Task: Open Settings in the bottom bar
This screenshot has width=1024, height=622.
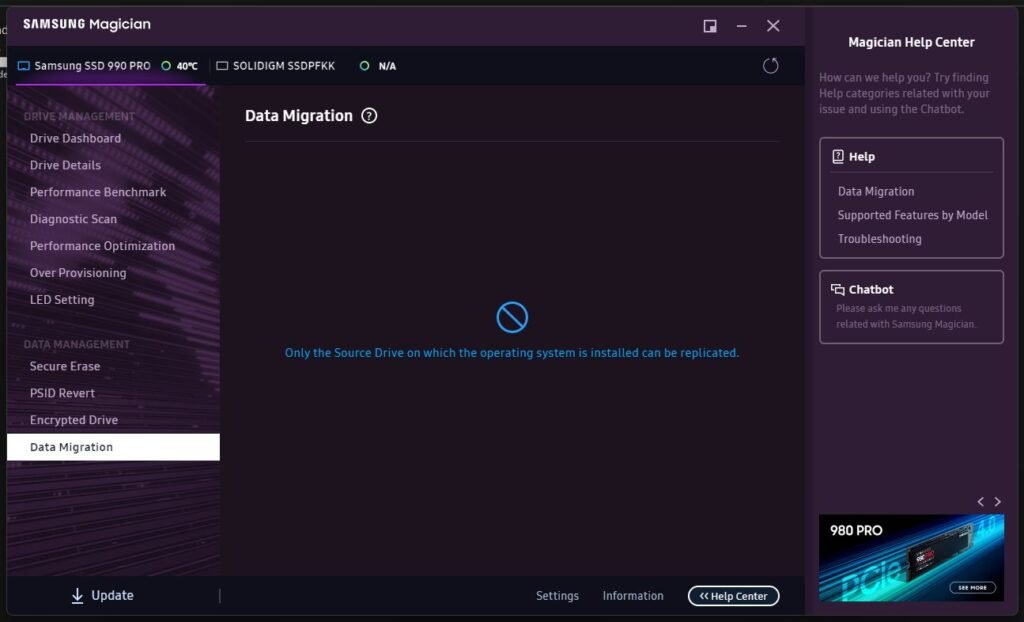Action: (557, 596)
